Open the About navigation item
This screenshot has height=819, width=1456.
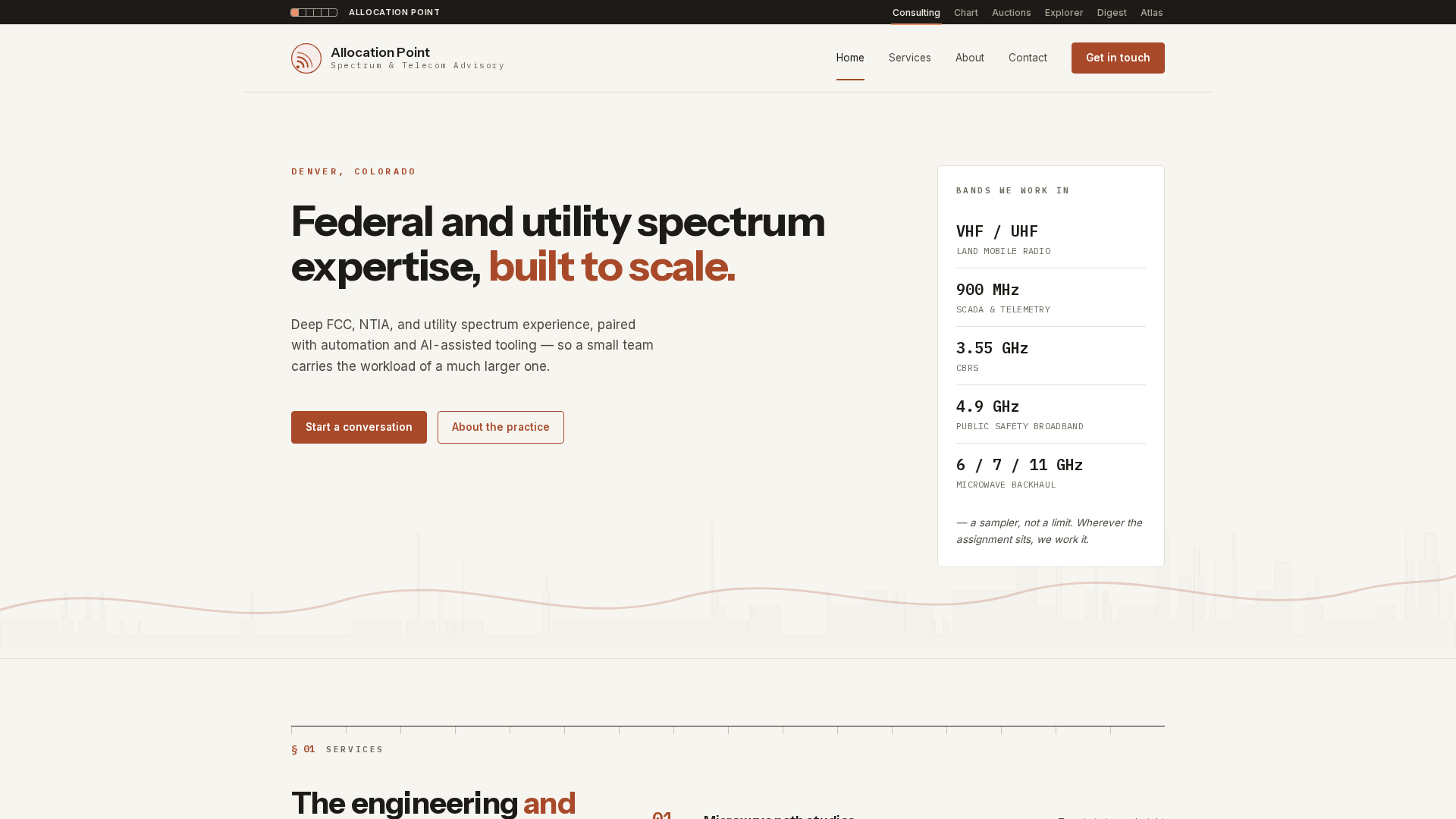coord(970,58)
